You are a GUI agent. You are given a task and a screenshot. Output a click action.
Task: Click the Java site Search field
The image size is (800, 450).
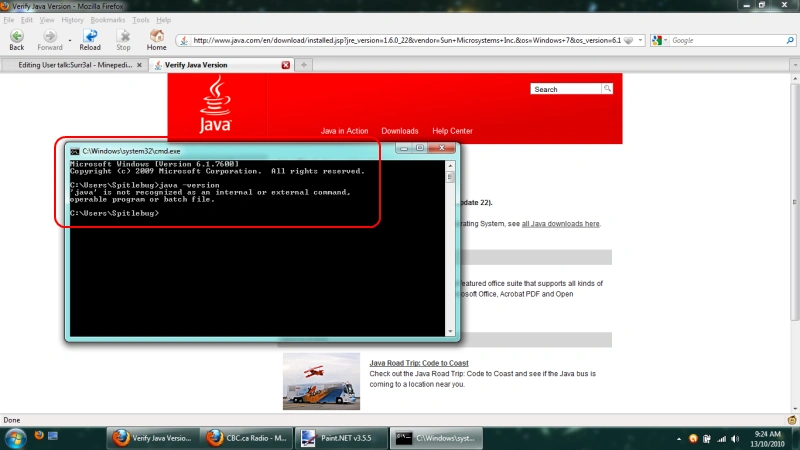pos(566,89)
